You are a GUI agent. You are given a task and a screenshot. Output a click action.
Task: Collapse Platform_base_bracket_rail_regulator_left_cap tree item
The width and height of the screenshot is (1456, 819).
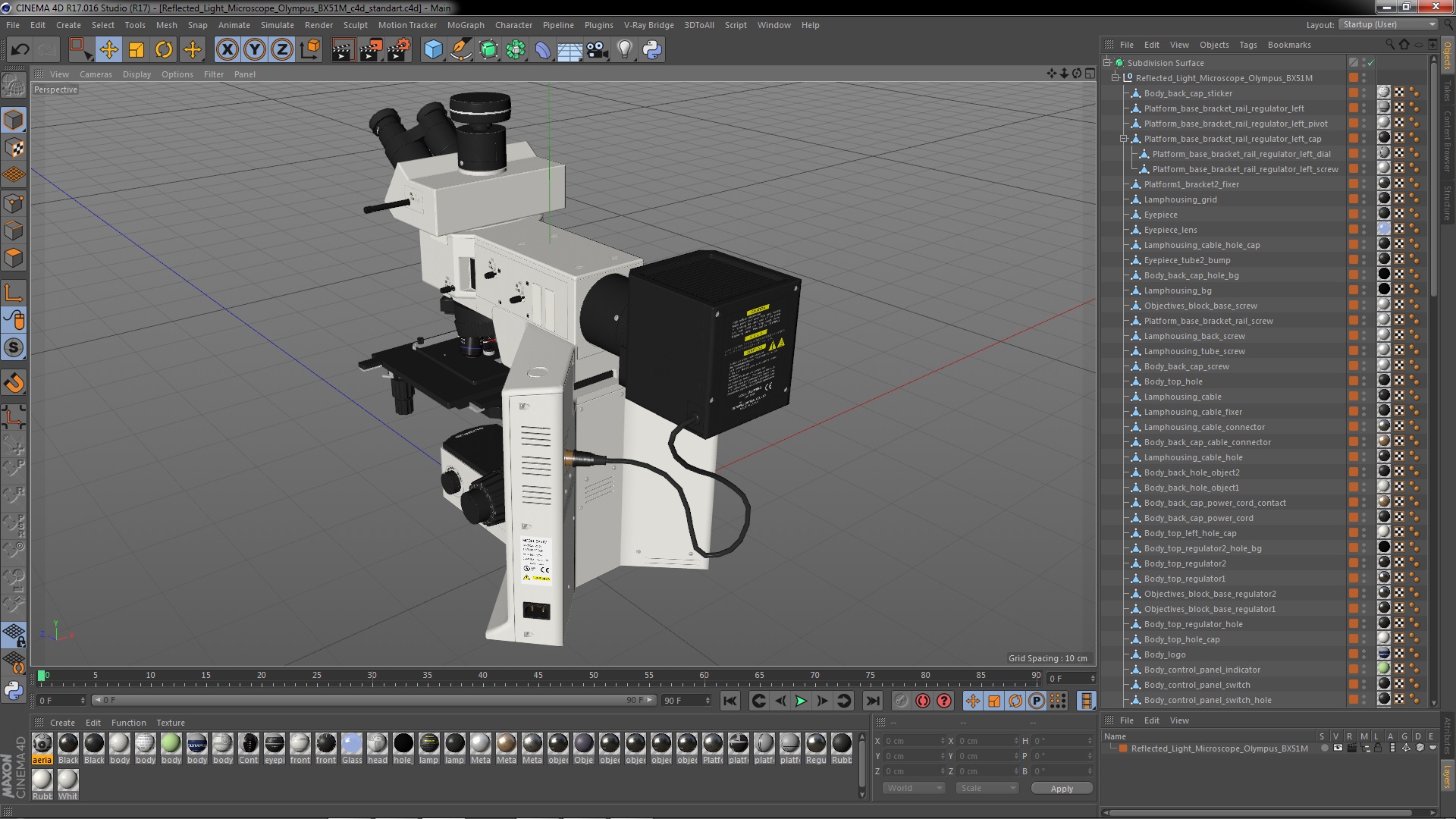[1124, 139]
